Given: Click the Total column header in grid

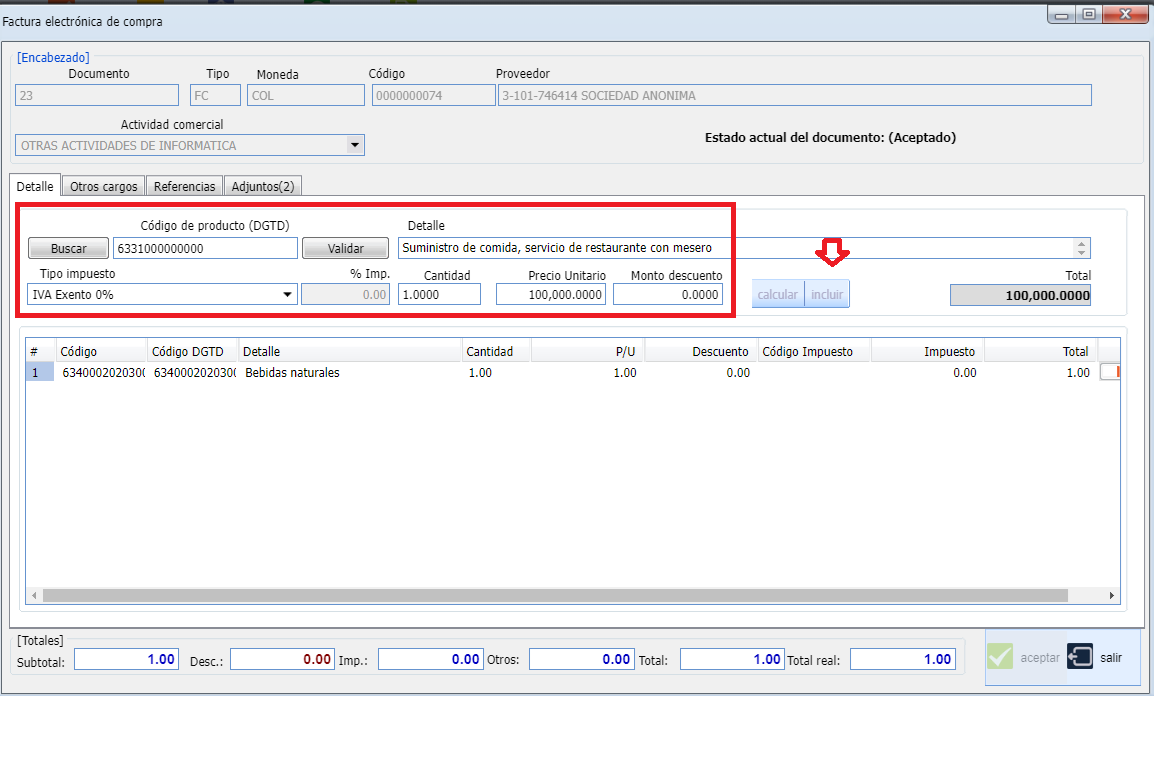Looking at the screenshot, I should [x=1041, y=351].
